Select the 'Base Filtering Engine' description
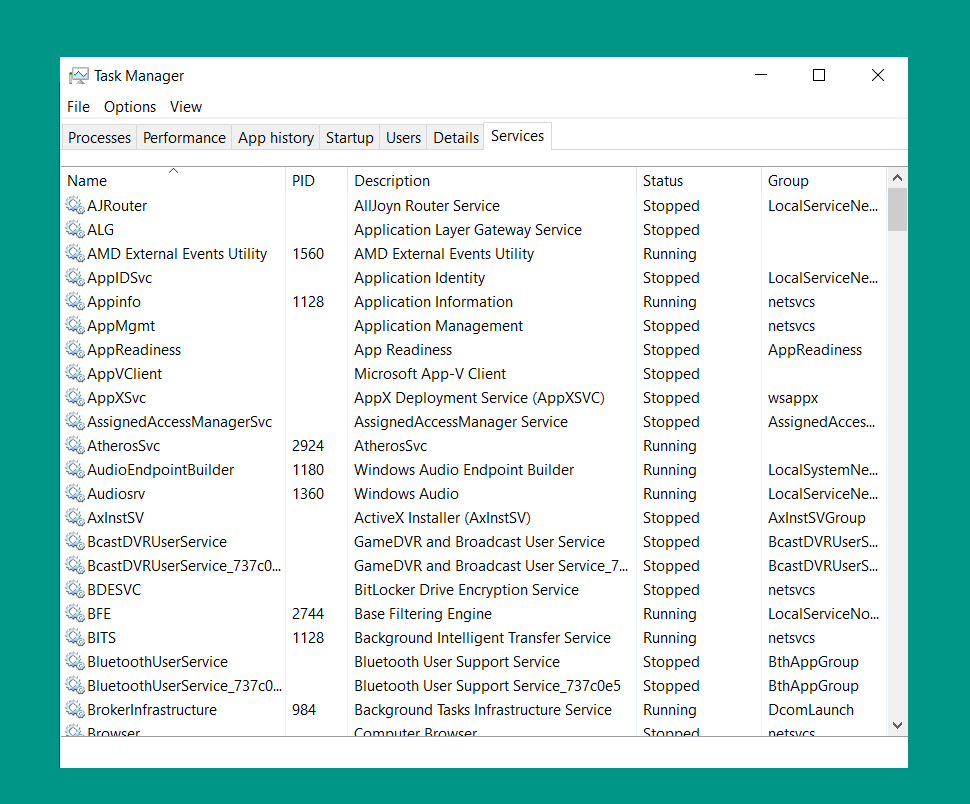Image resolution: width=970 pixels, height=804 pixels. [423, 614]
